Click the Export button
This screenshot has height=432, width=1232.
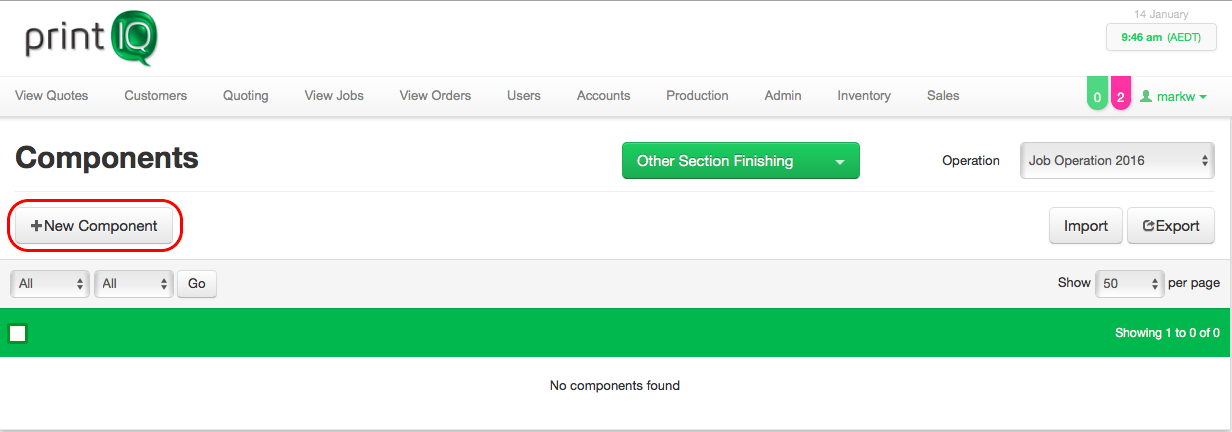point(1171,226)
